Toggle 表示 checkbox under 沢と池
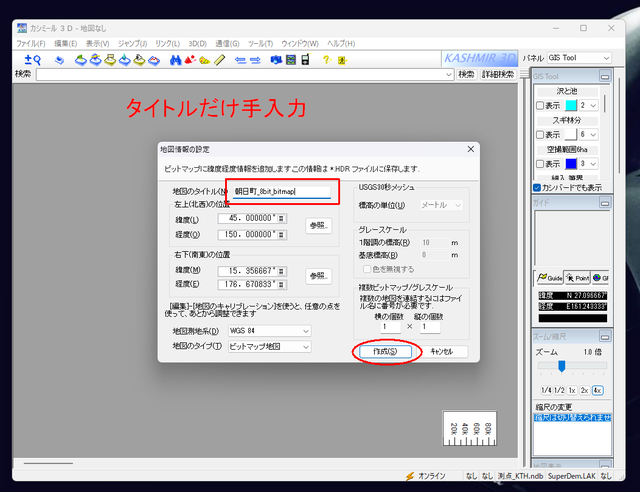The width and height of the screenshot is (640, 492). (540, 106)
